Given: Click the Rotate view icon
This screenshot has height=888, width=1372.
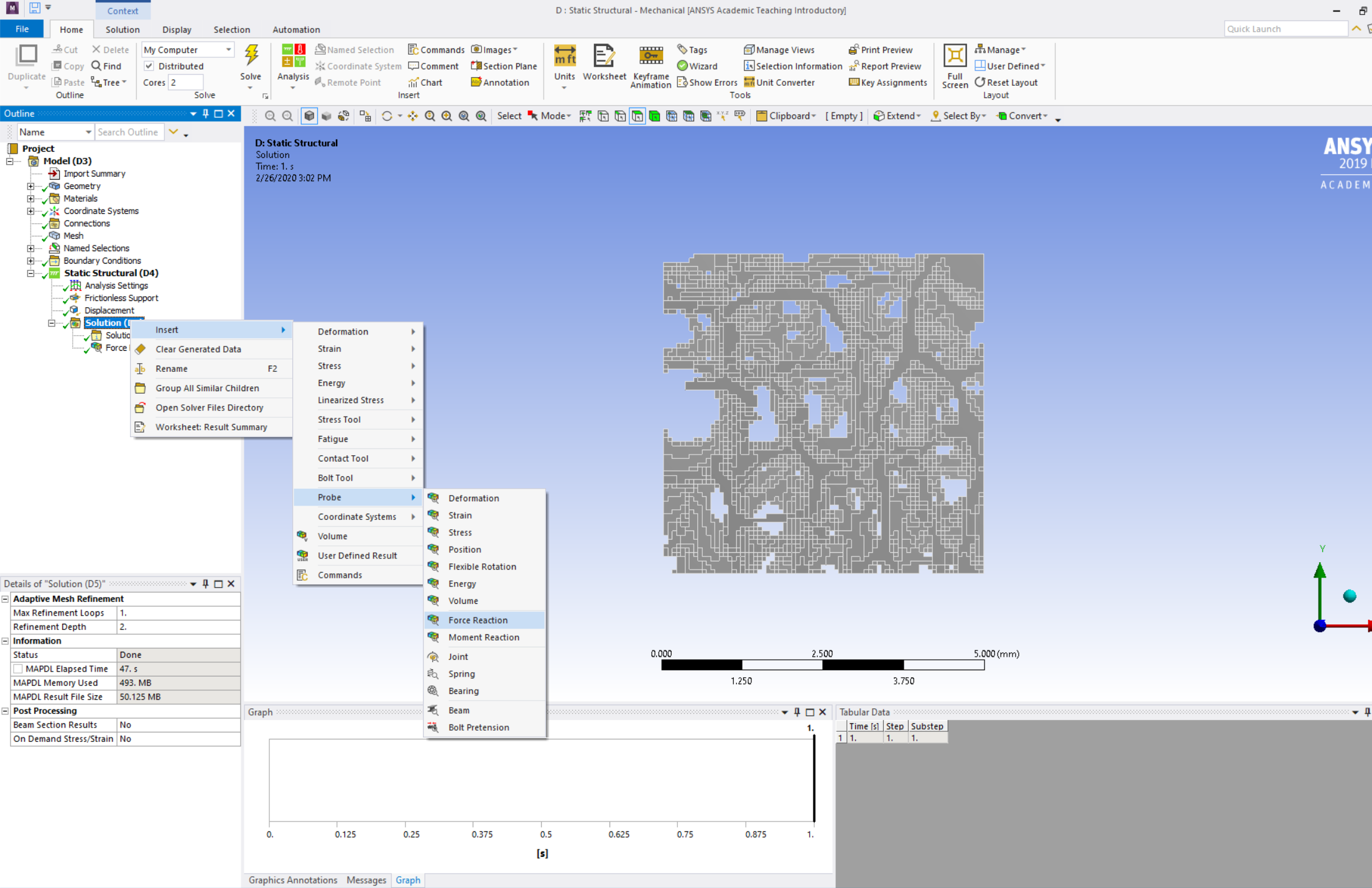Looking at the screenshot, I should tap(387, 116).
